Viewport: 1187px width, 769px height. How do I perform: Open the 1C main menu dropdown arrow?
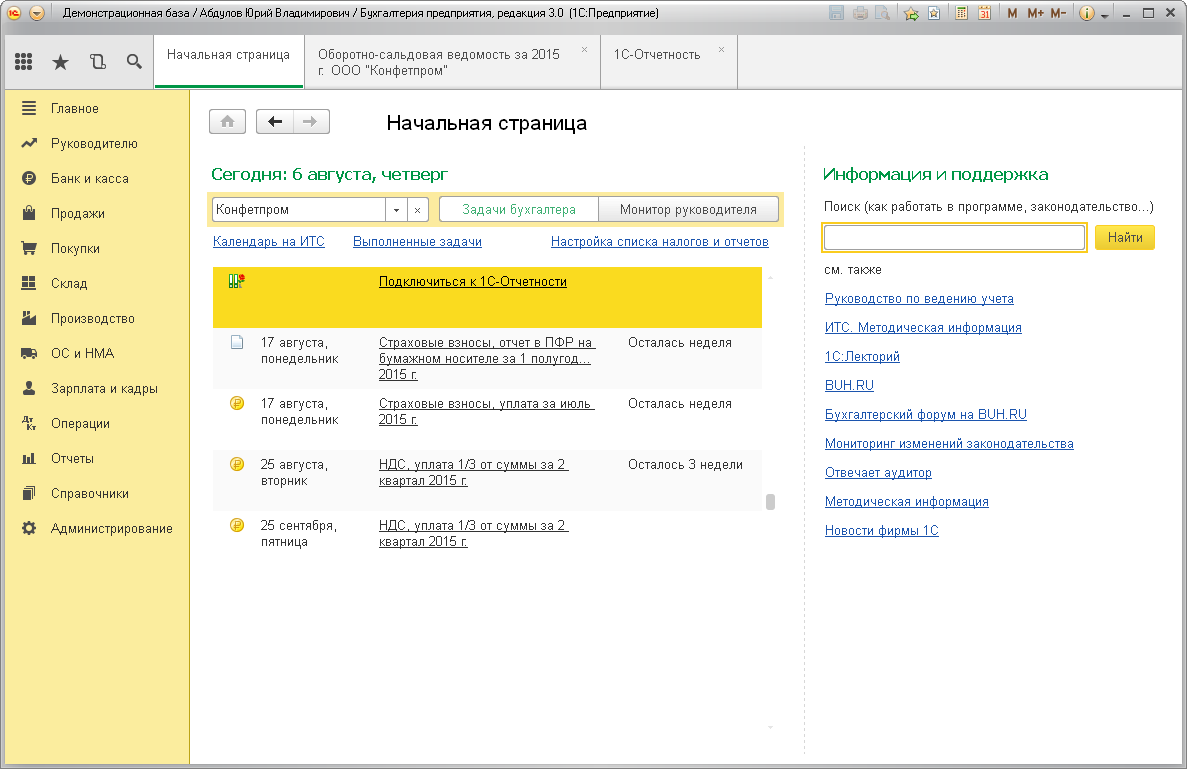[x=37, y=14]
